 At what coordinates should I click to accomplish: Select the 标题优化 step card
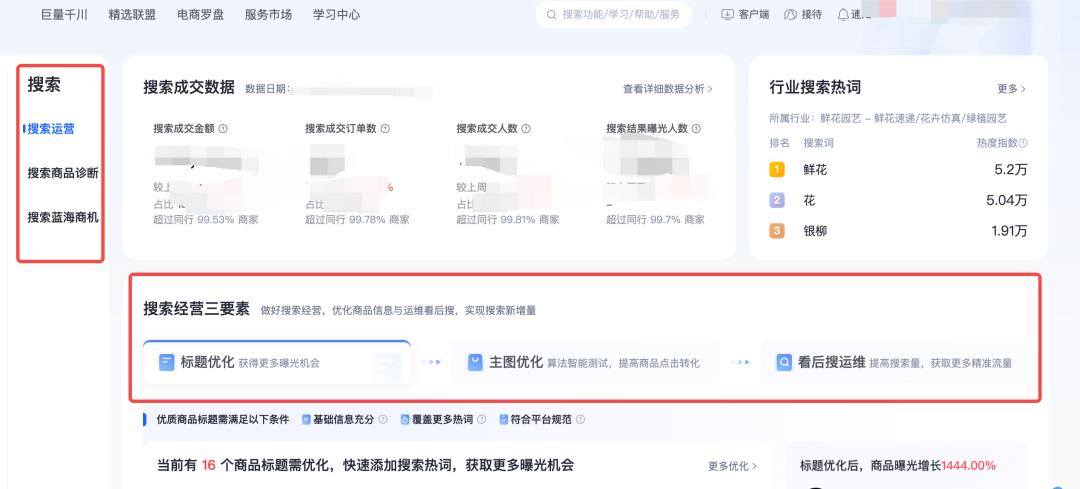pos(277,362)
